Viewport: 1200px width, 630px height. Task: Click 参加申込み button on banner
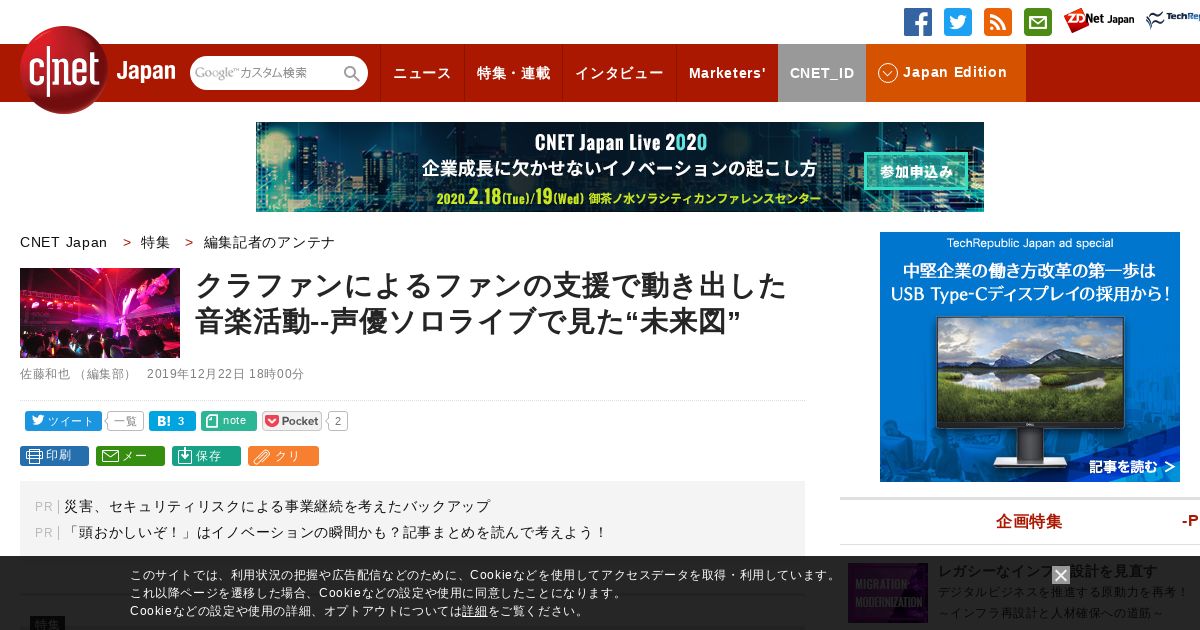tap(916, 171)
